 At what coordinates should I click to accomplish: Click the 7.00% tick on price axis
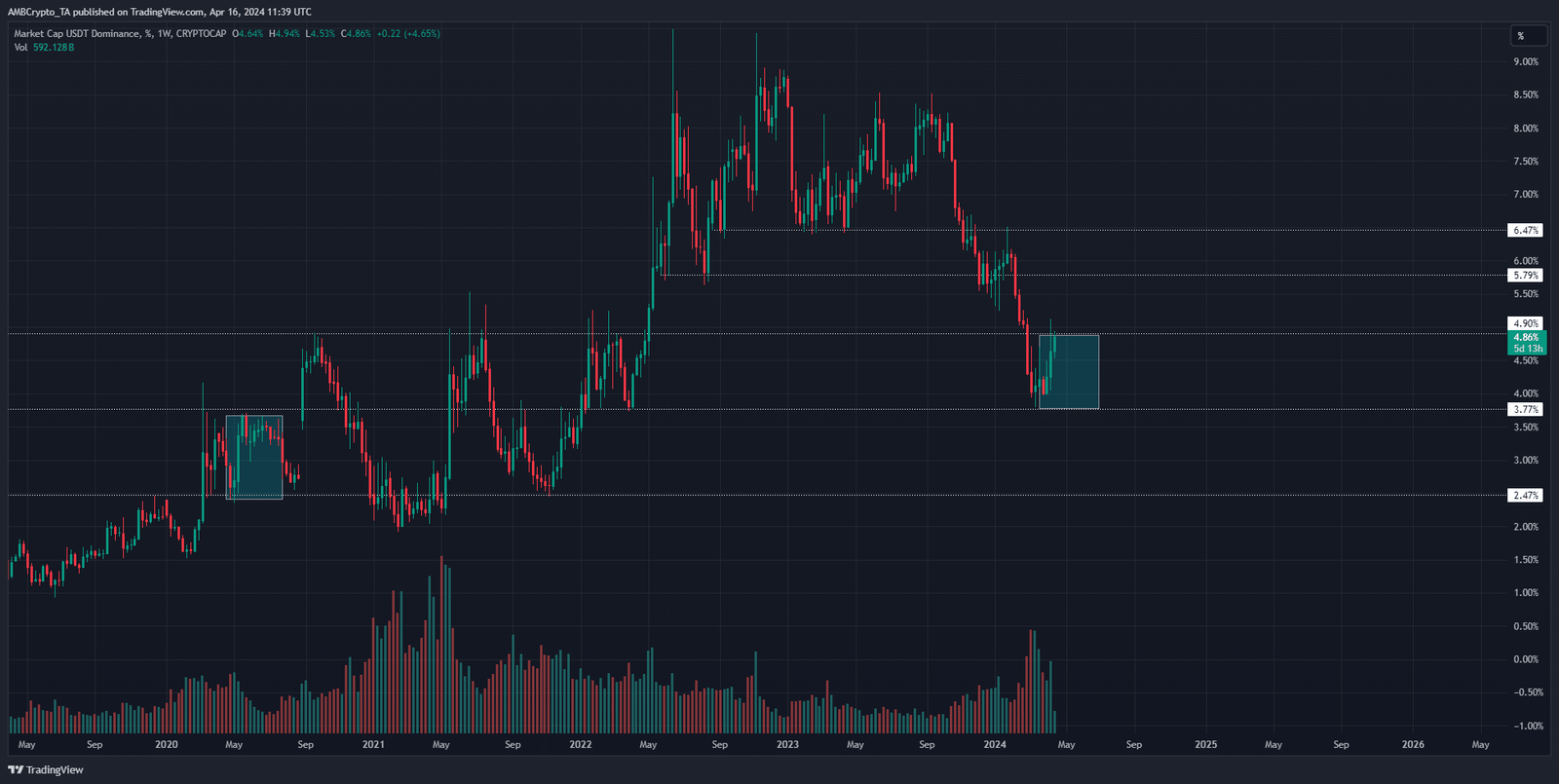[1526, 195]
